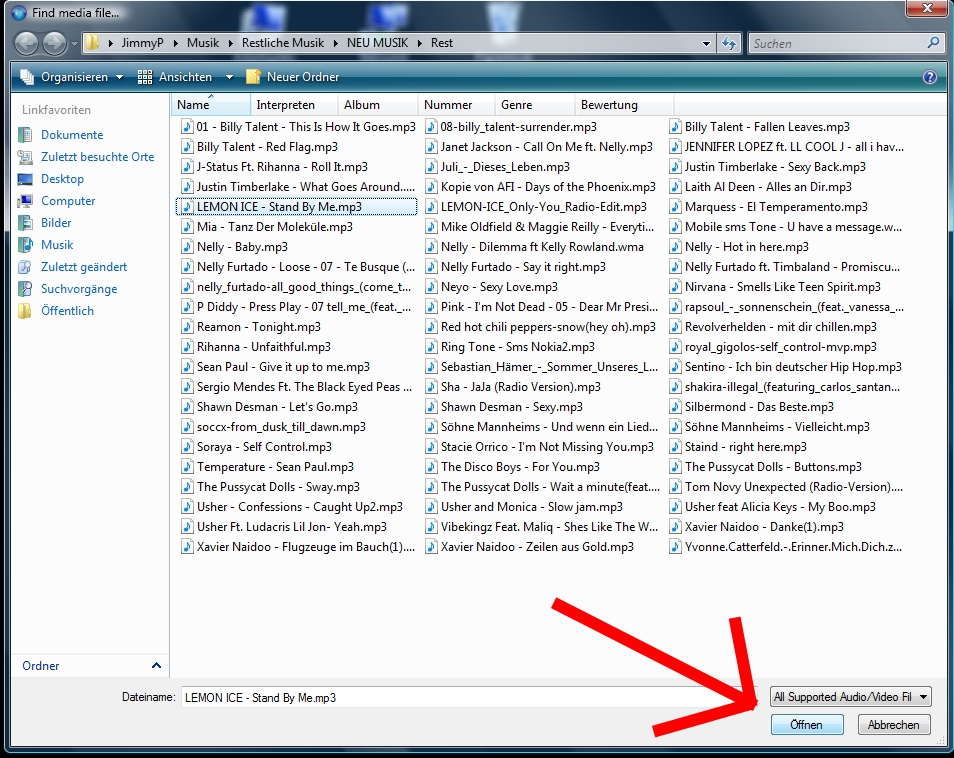The width and height of the screenshot is (954, 758).
Task: Open the All Supported Audio/Video file type dropdown
Action: click(851, 697)
